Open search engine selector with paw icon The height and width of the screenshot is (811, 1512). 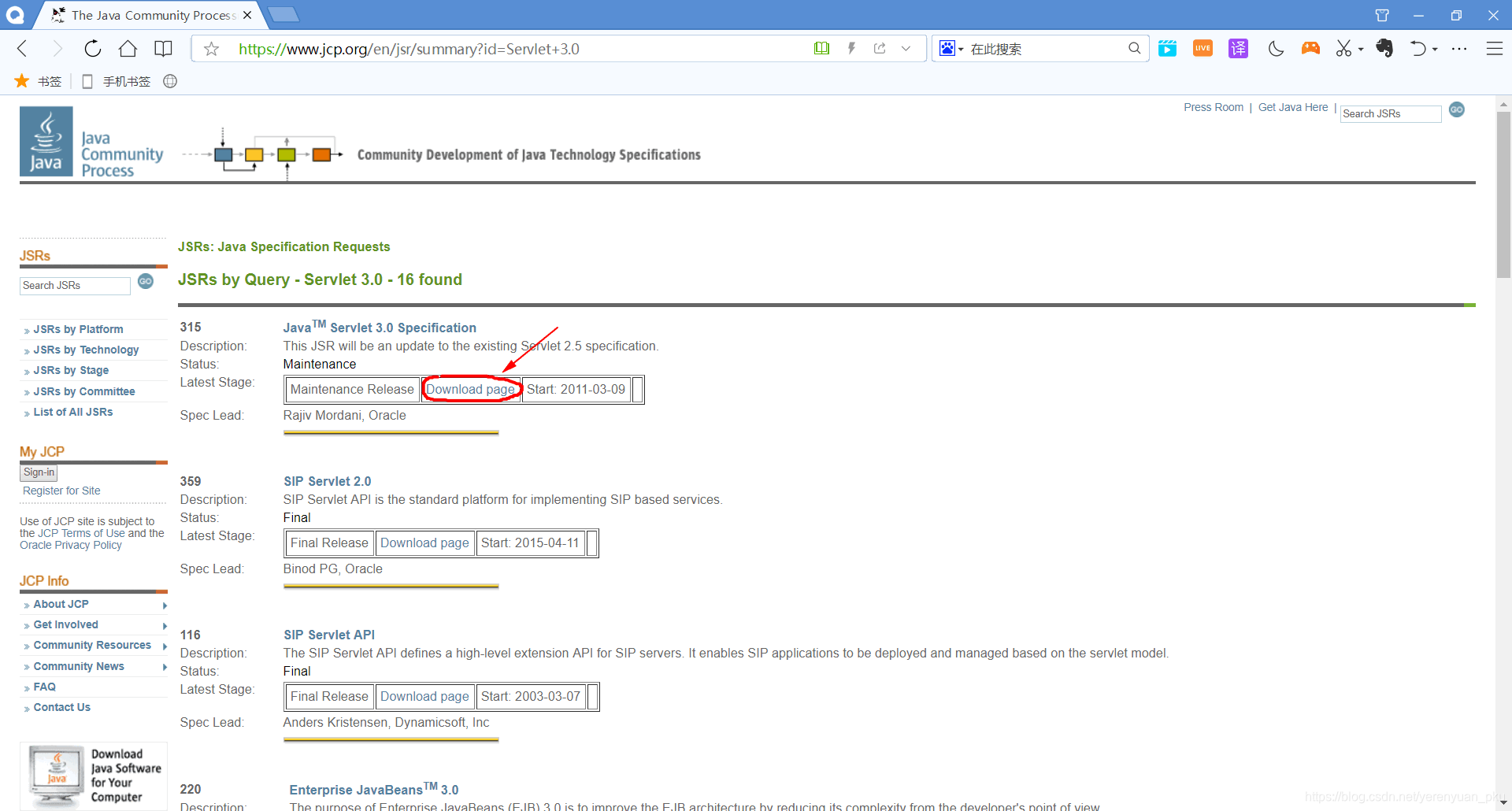951,49
